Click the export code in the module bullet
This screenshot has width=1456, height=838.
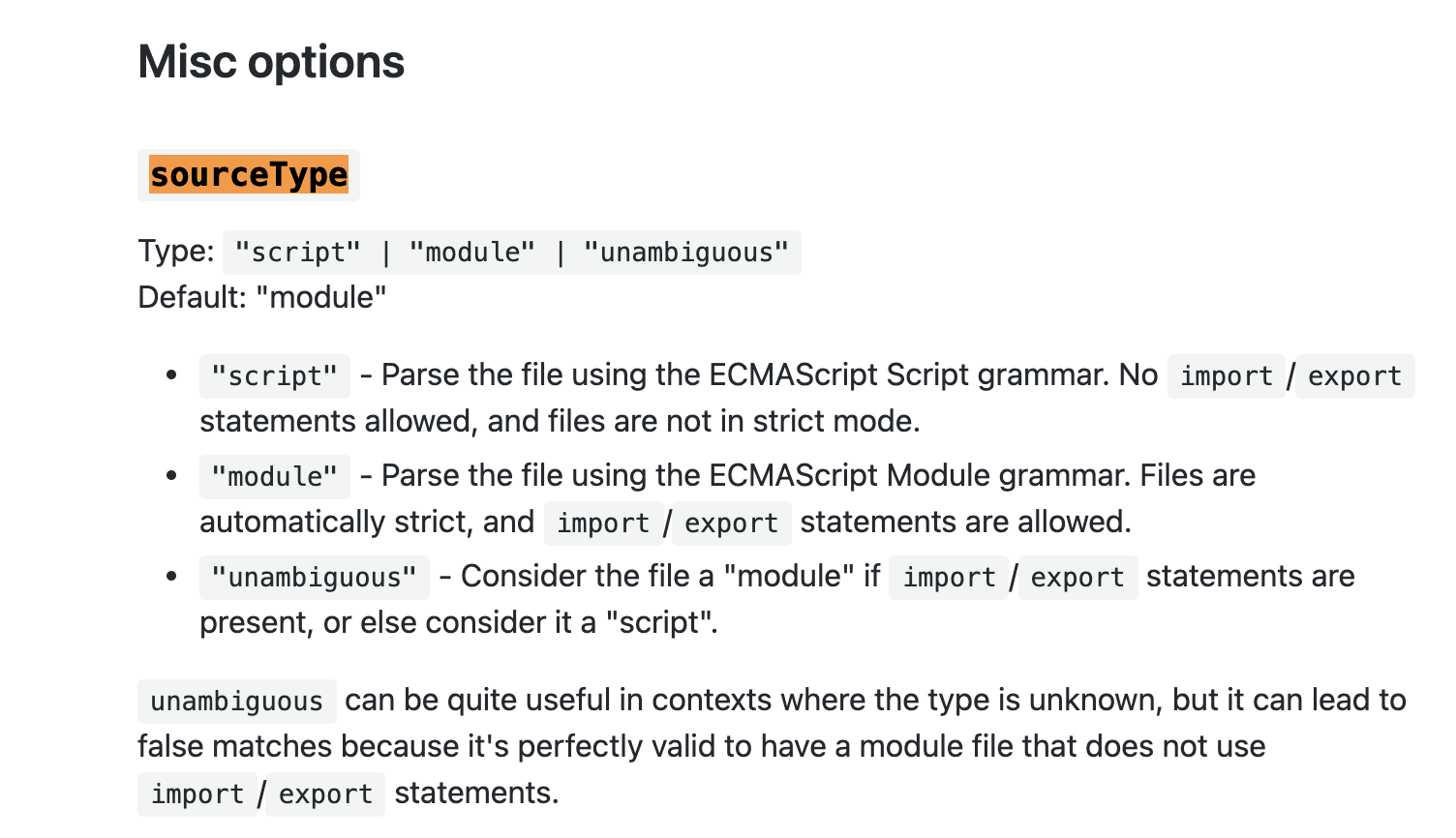(731, 524)
